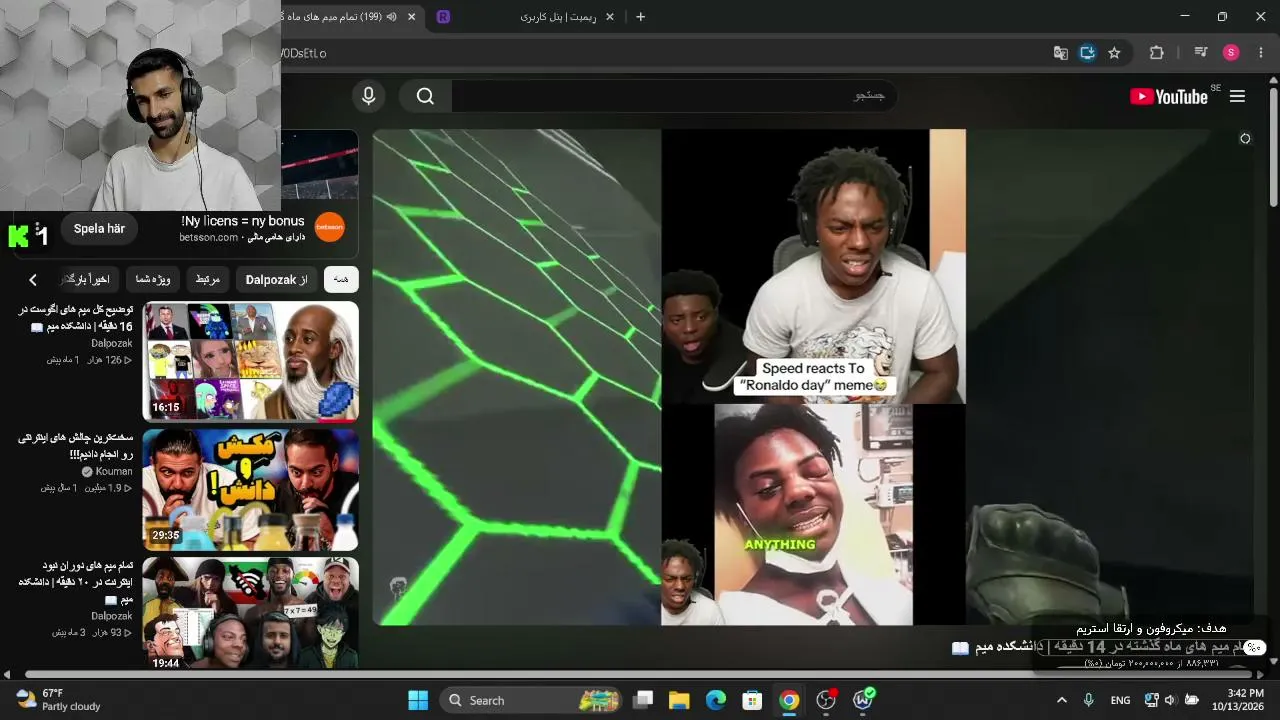Image resolution: width=1280 pixels, height=720 pixels.
Task: Open the media controls icon in Chrome toolbar
Action: point(1201,53)
